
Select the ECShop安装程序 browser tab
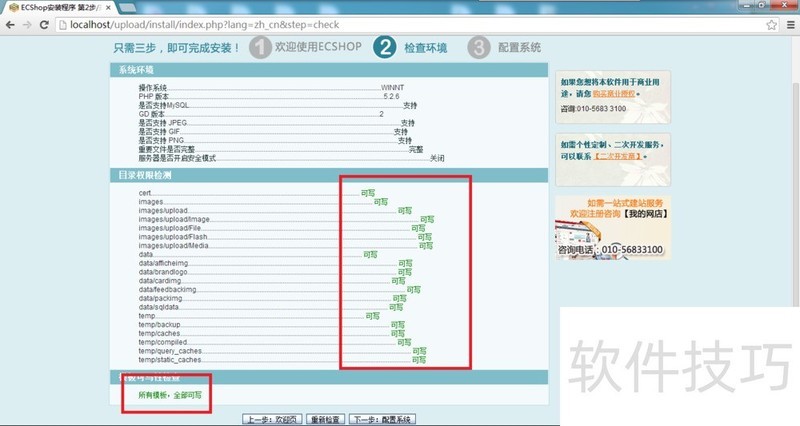coord(60,8)
